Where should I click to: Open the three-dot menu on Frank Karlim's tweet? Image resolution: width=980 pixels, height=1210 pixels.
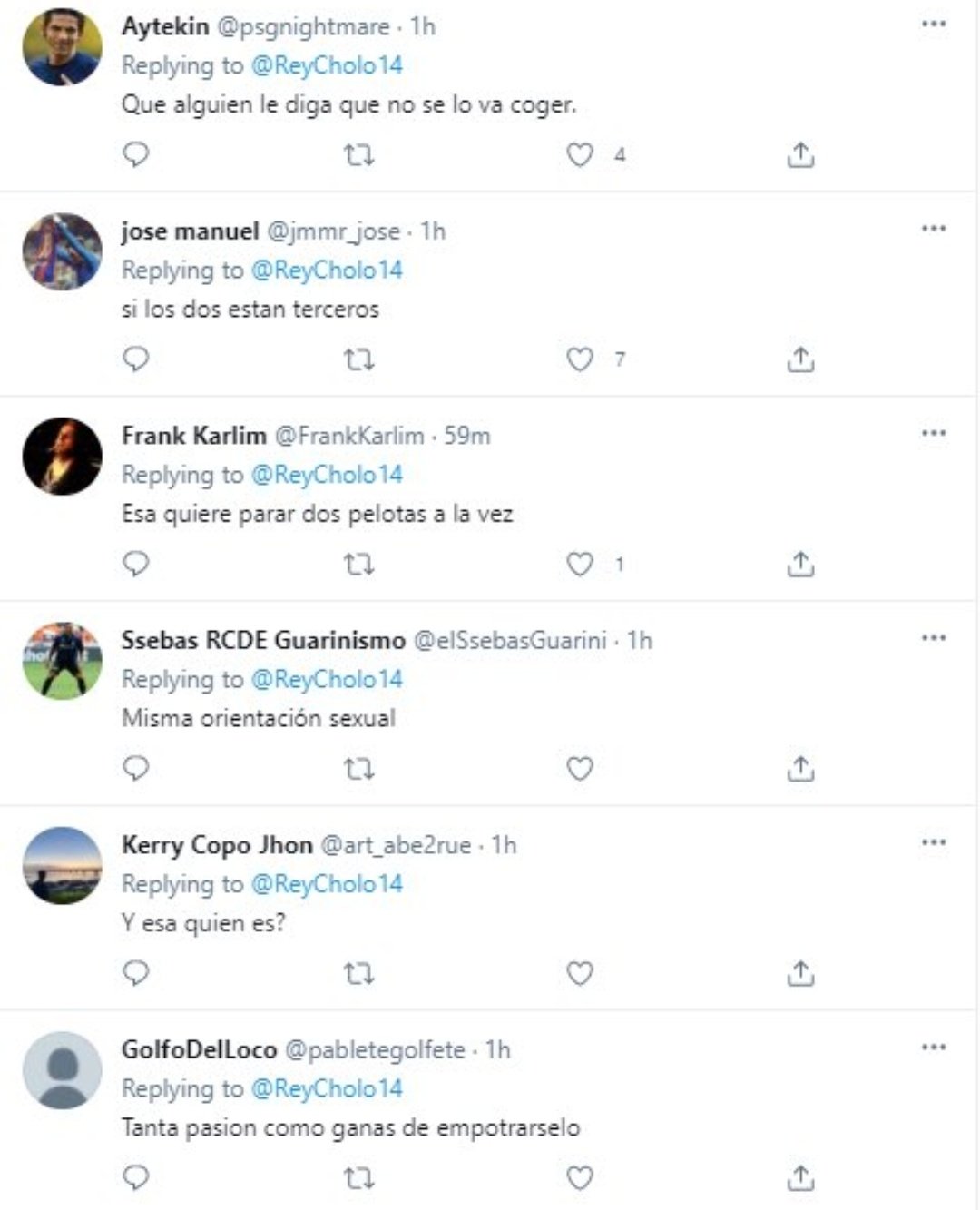tap(934, 434)
